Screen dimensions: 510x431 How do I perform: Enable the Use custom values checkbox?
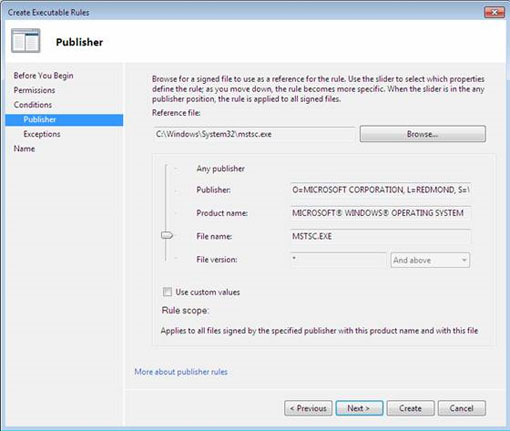click(167, 292)
